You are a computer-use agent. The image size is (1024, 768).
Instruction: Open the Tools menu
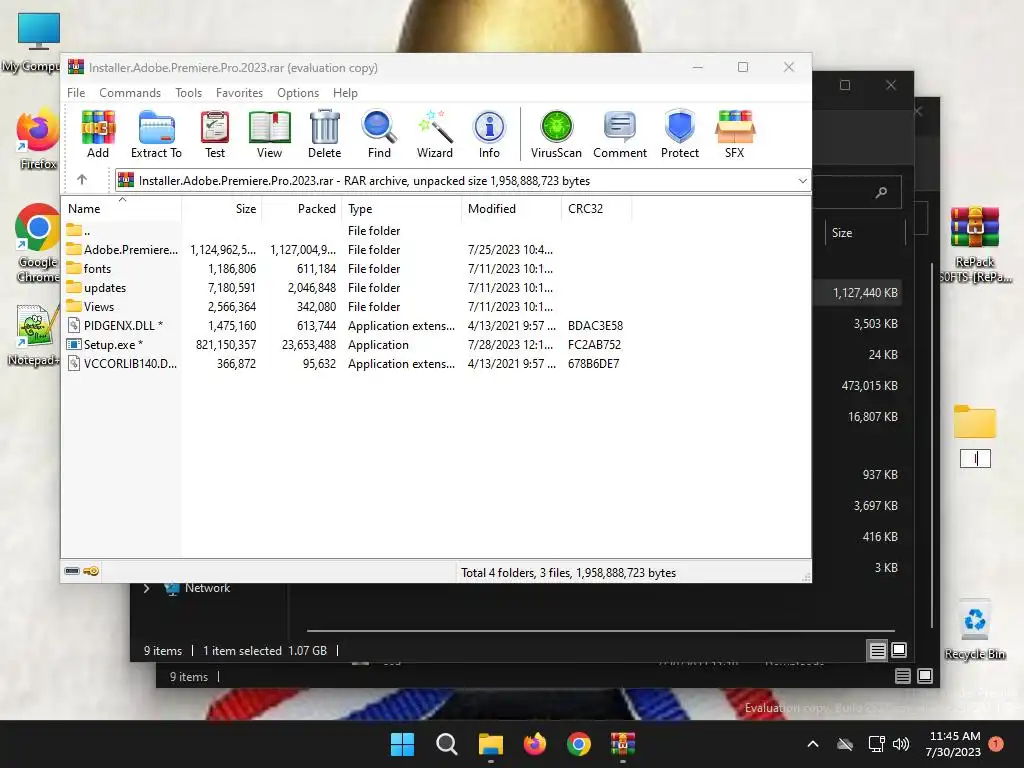click(x=189, y=93)
